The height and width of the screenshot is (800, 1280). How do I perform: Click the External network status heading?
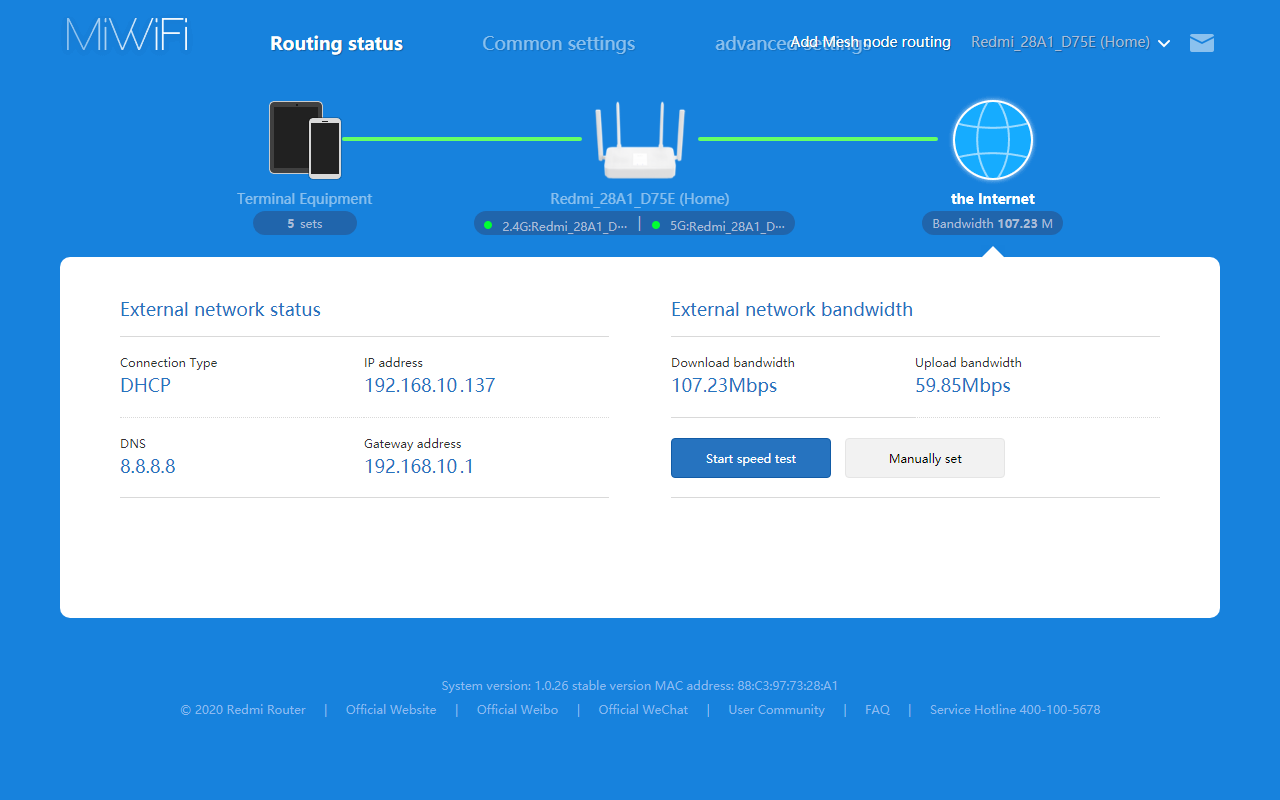(220, 309)
